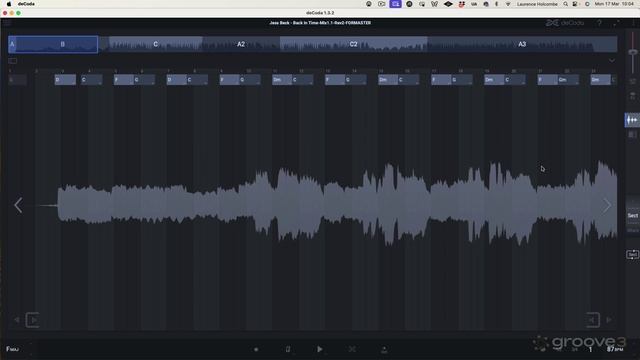Expand the chevron above the chord track

(x=611, y=60)
